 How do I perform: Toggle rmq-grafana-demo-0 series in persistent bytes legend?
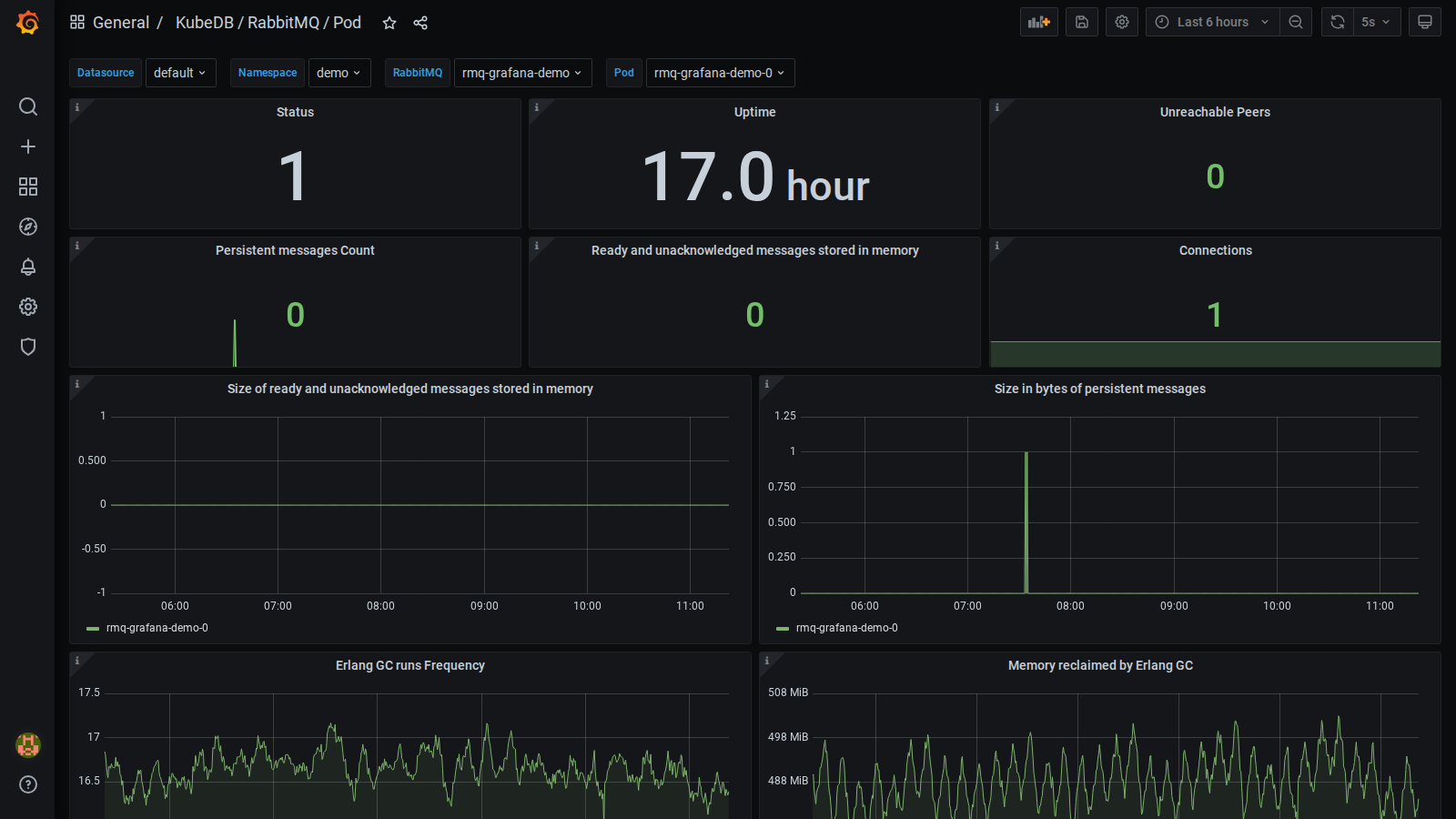point(847,628)
